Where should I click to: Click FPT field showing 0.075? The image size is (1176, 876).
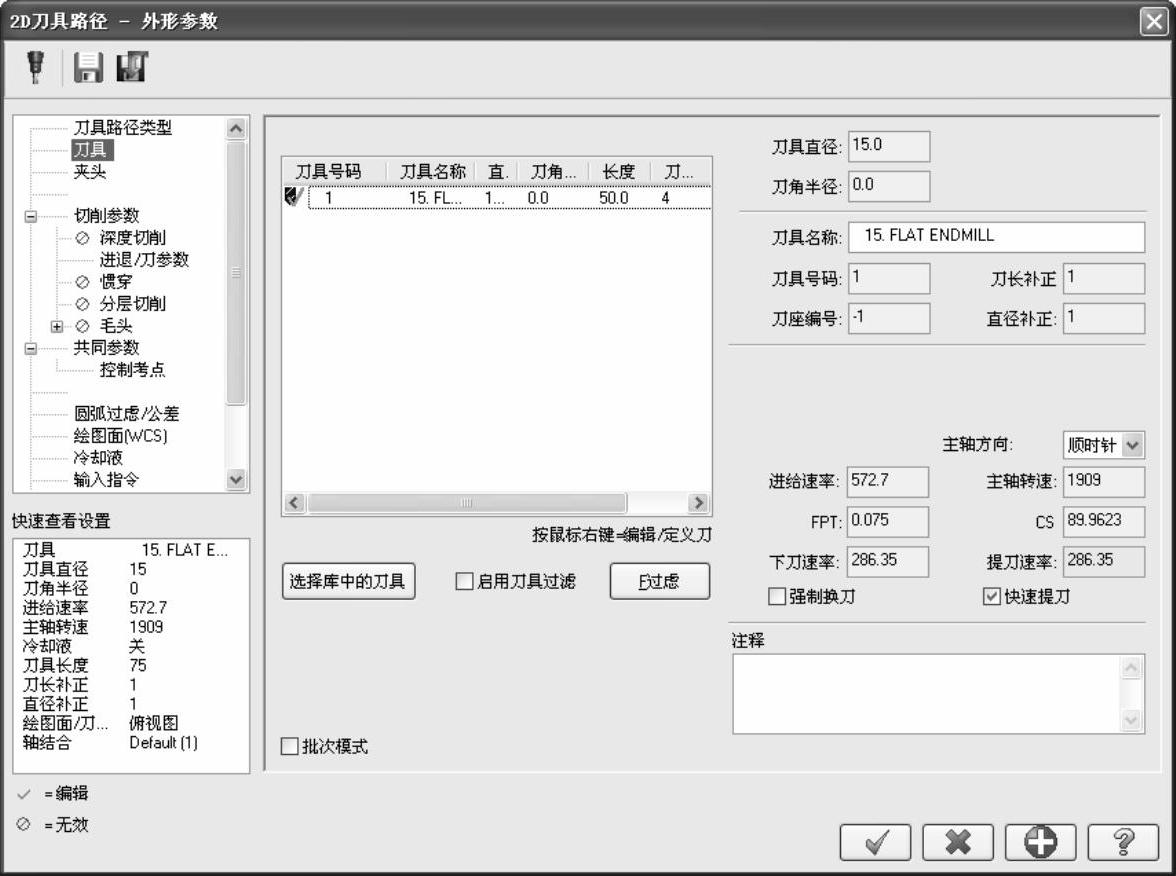888,521
